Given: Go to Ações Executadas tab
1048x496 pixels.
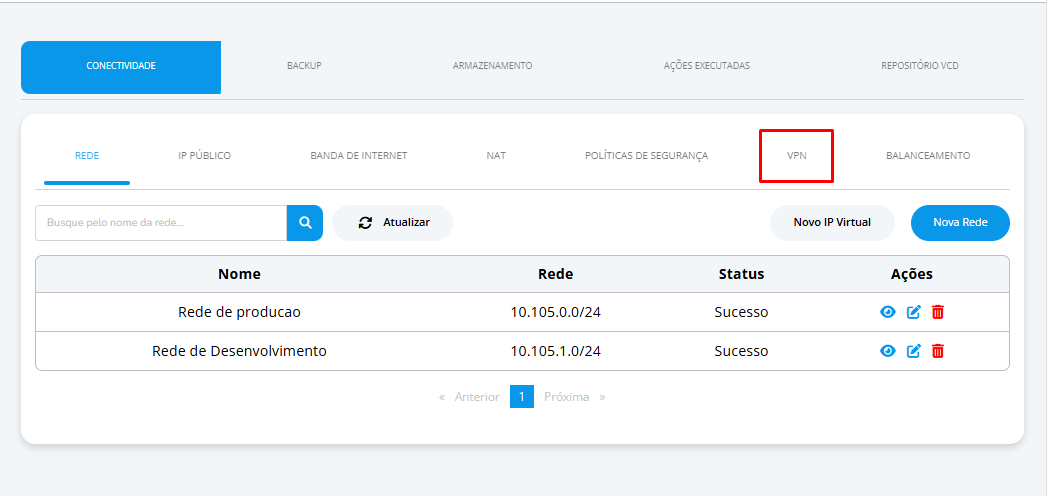Looking at the screenshot, I should (706, 66).
